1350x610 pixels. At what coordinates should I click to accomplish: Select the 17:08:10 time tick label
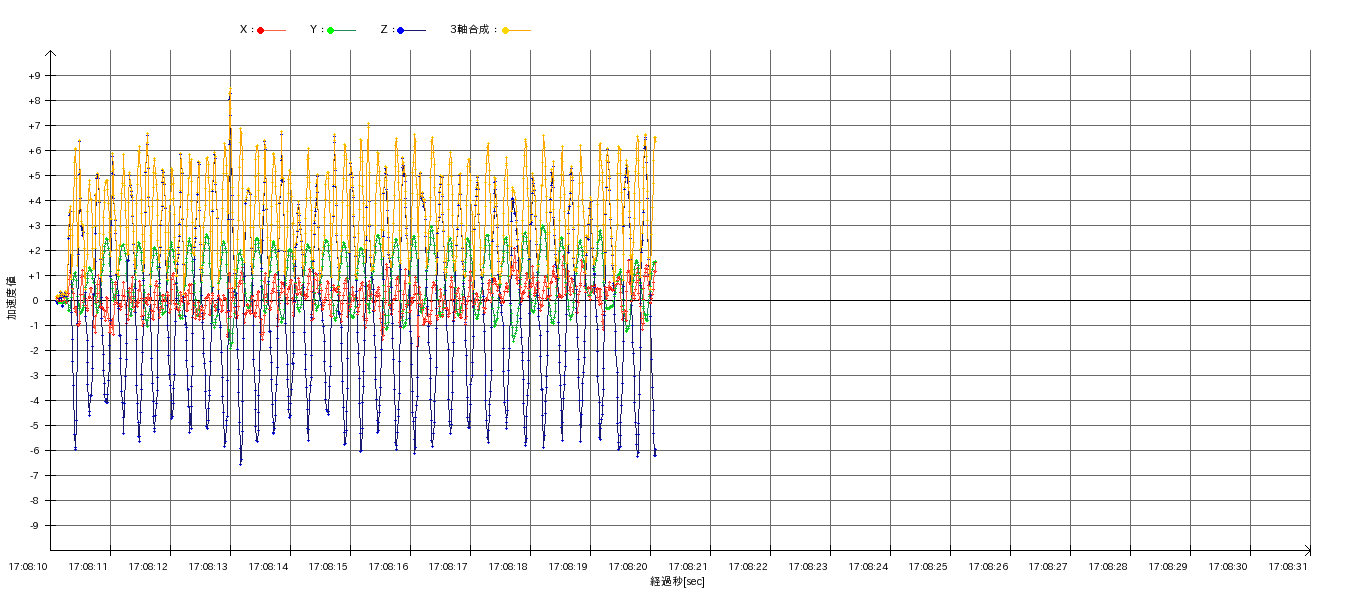point(28,566)
